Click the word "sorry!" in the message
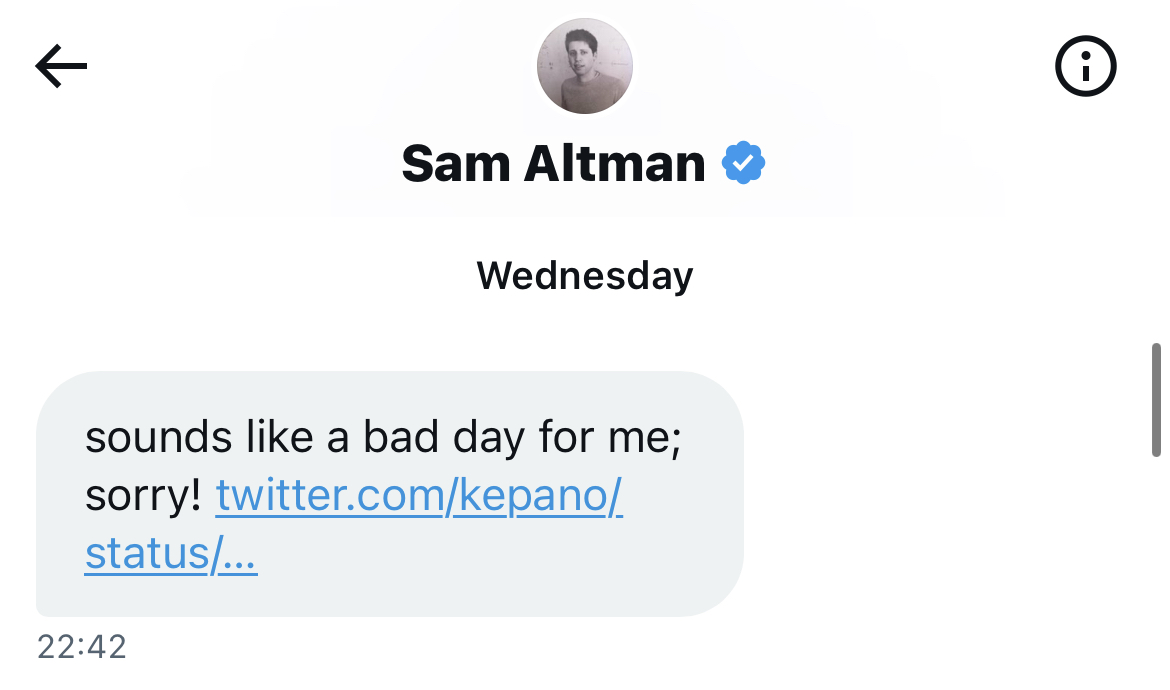1170x690 pixels. coord(144,497)
